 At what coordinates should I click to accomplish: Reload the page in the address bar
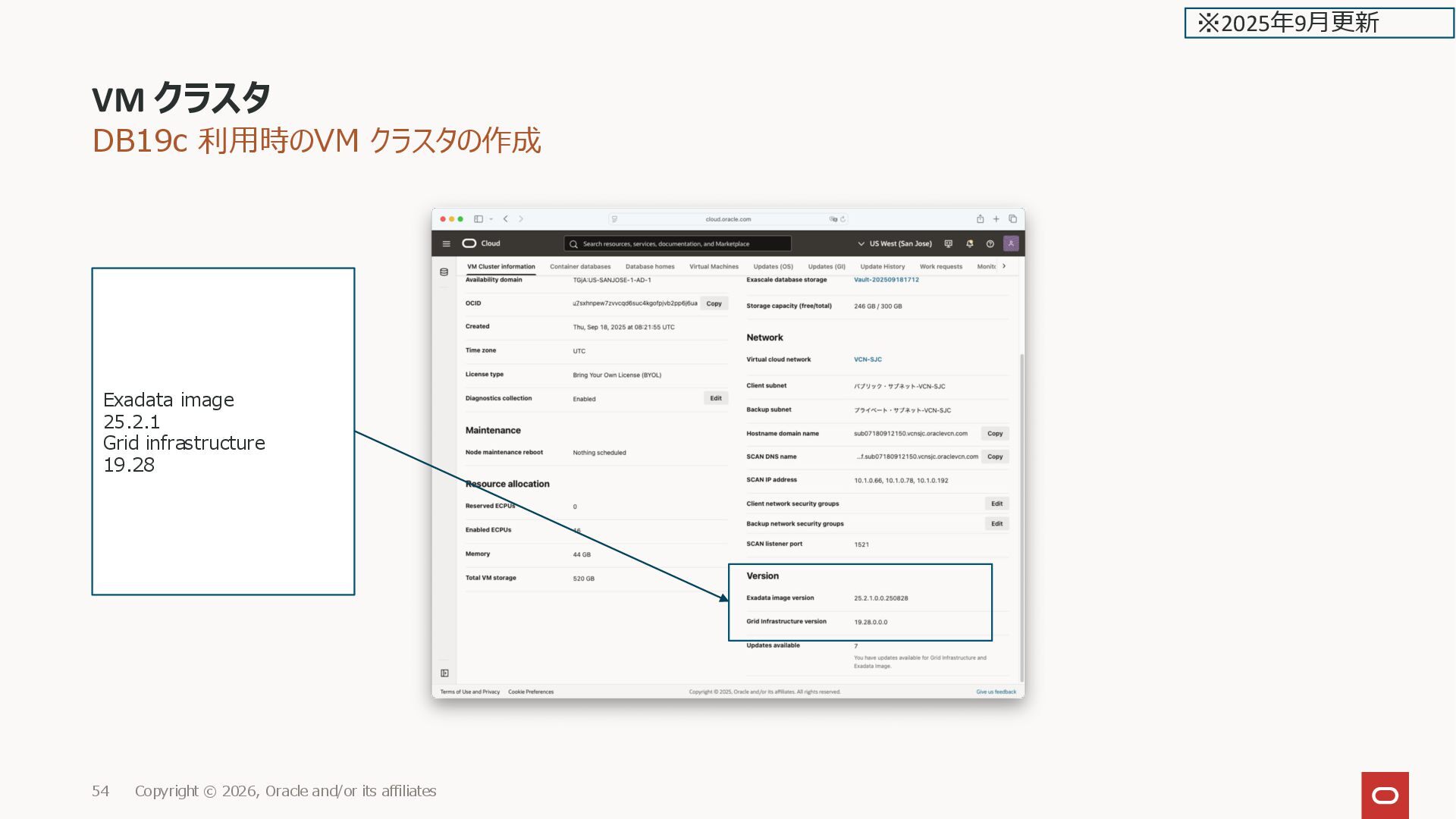click(843, 219)
